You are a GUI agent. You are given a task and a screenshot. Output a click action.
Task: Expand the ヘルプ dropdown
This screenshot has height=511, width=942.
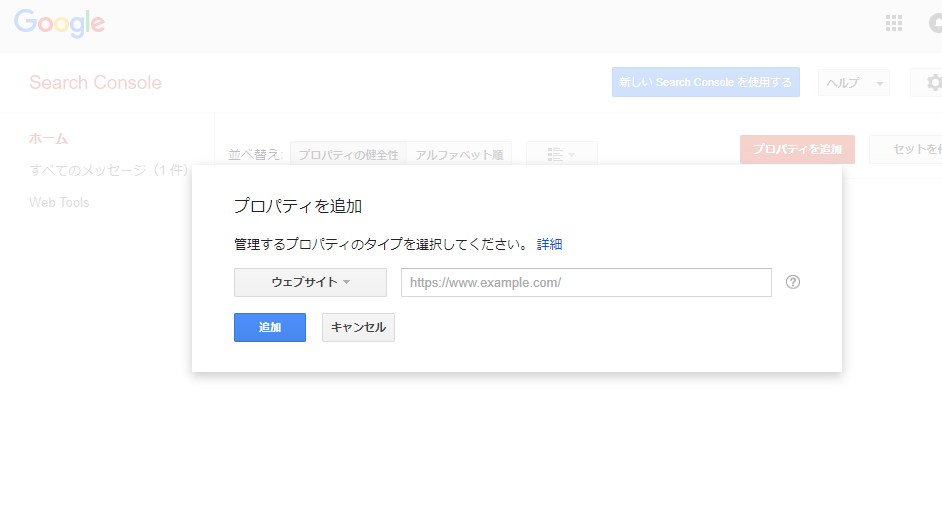click(853, 83)
